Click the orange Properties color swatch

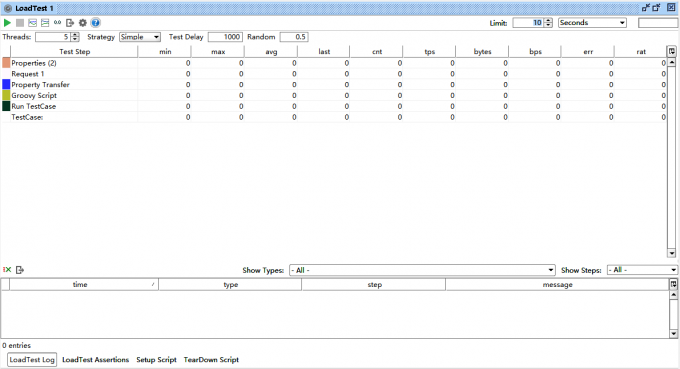[x=6, y=63]
